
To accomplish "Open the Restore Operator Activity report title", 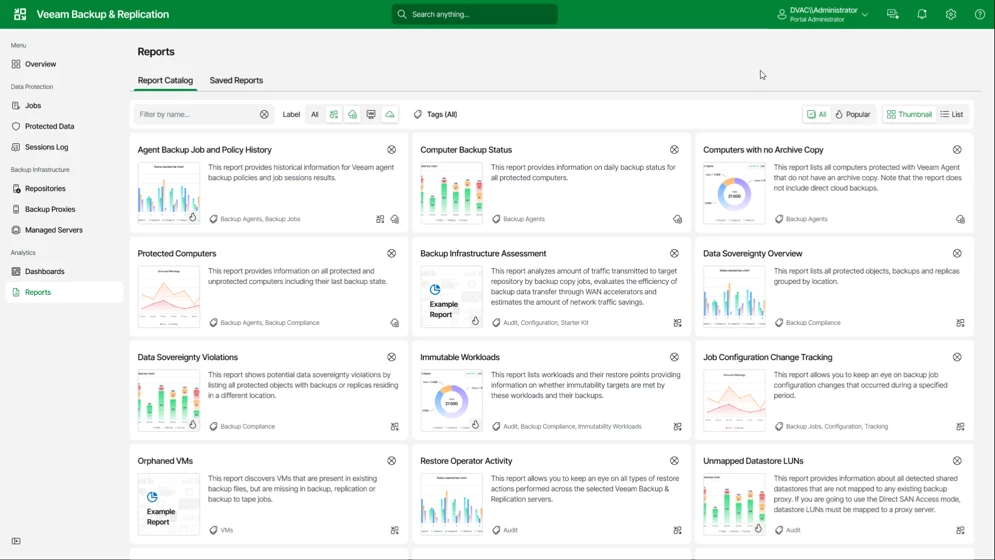I will click(466, 461).
